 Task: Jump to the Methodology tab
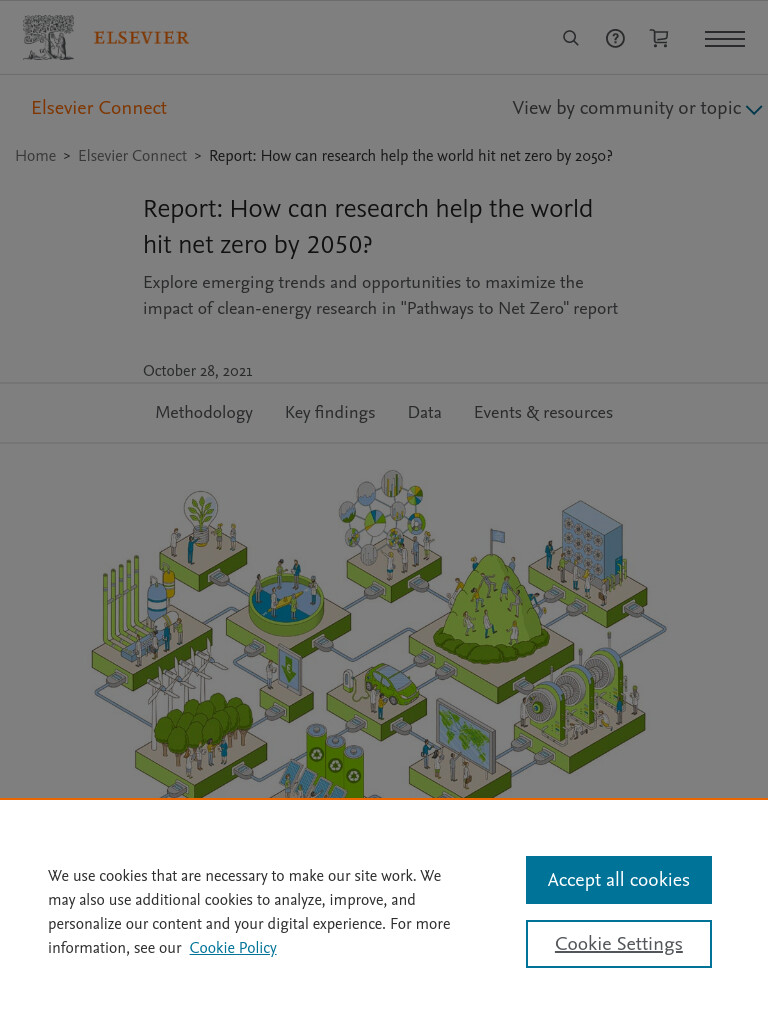click(x=204, y=413)
